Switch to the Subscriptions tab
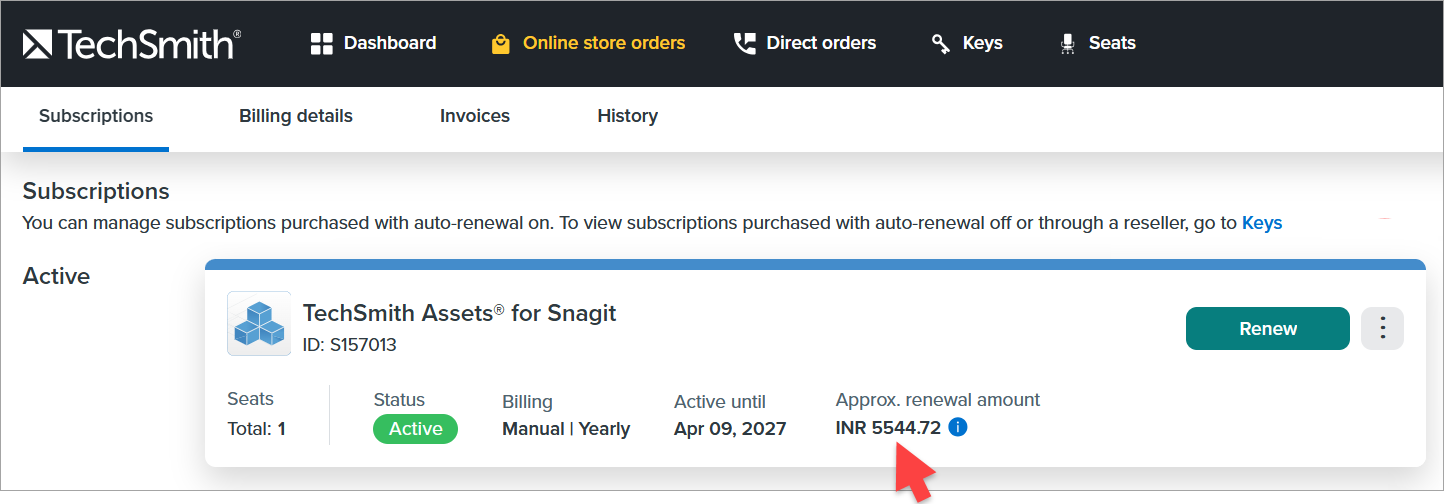 pyautogui.click(x=96, y=116)
